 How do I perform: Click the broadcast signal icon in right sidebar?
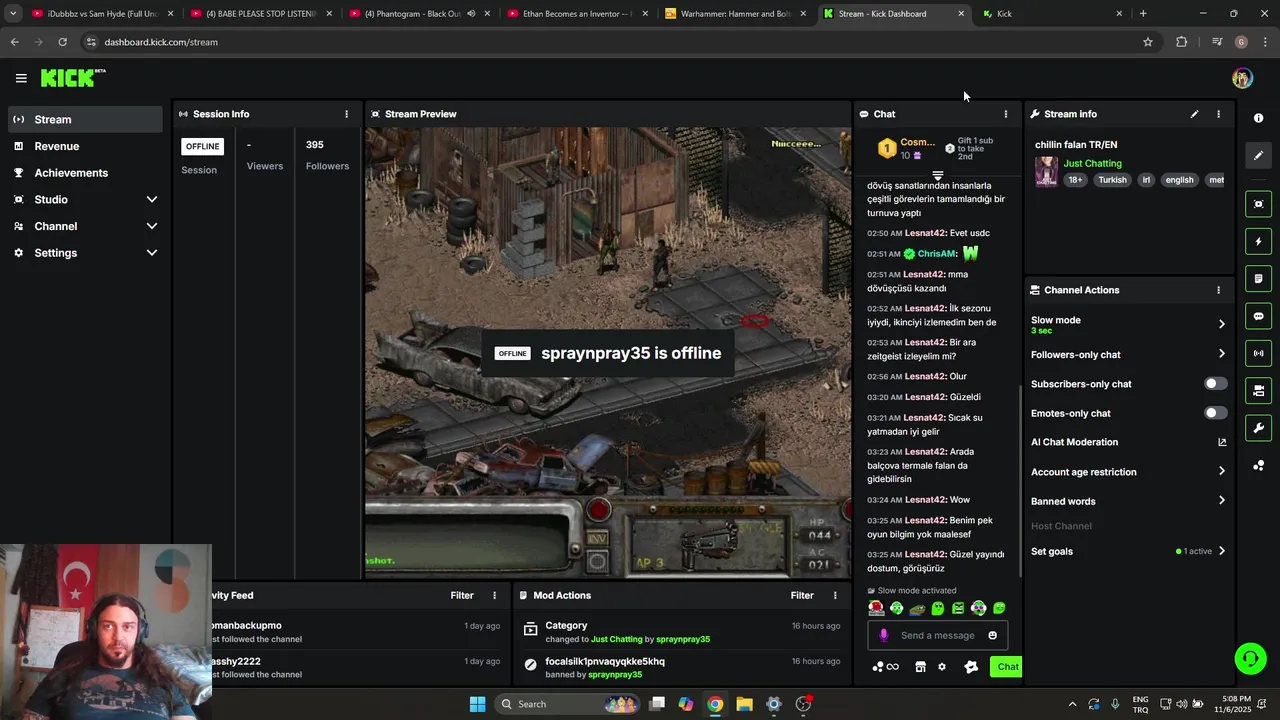pyautogui.click(x=1258, y=353)
